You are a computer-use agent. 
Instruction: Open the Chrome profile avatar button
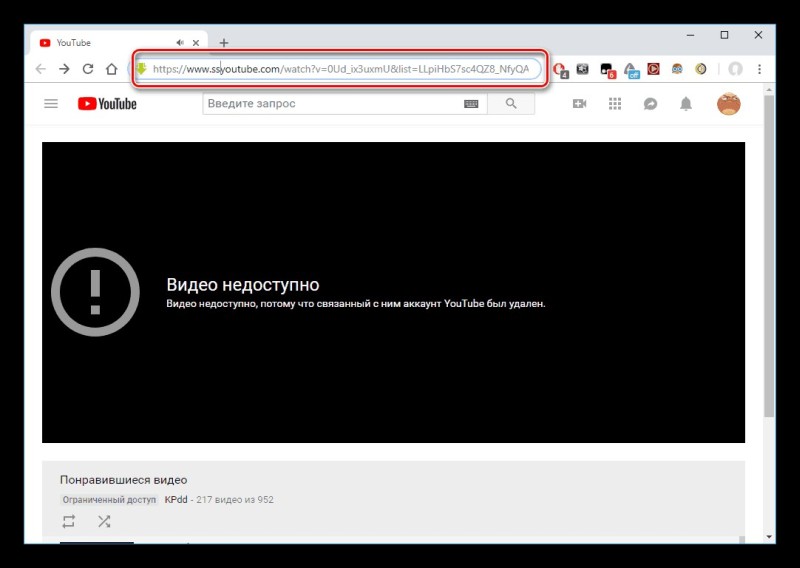[x=735, y=69]
